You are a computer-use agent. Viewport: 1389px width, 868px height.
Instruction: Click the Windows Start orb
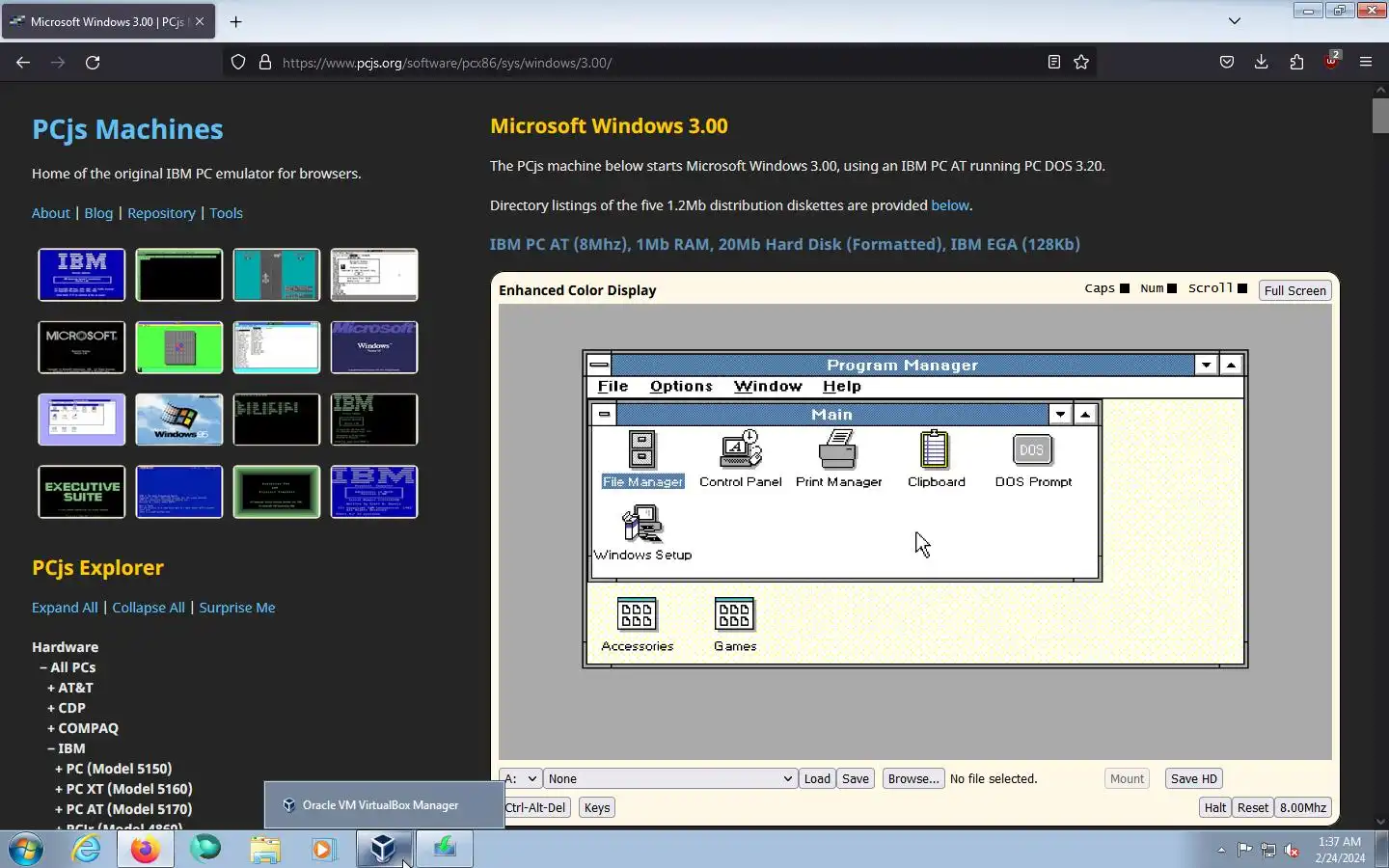click(26, 849)
